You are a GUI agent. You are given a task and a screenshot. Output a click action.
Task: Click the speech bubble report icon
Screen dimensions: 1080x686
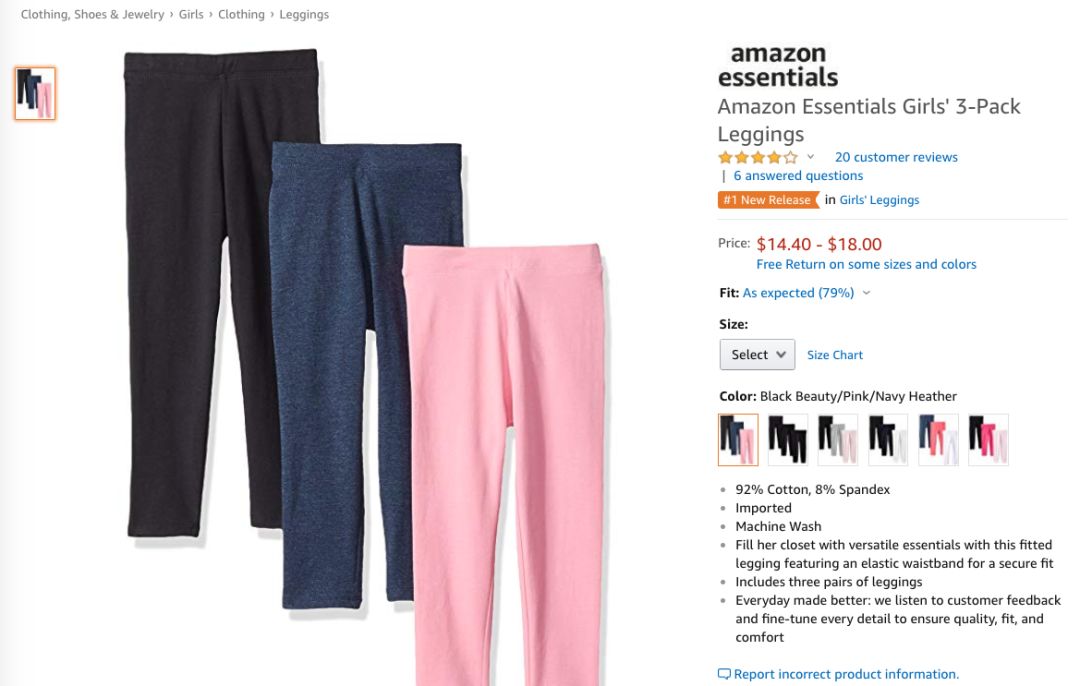[x=724, y=674]
